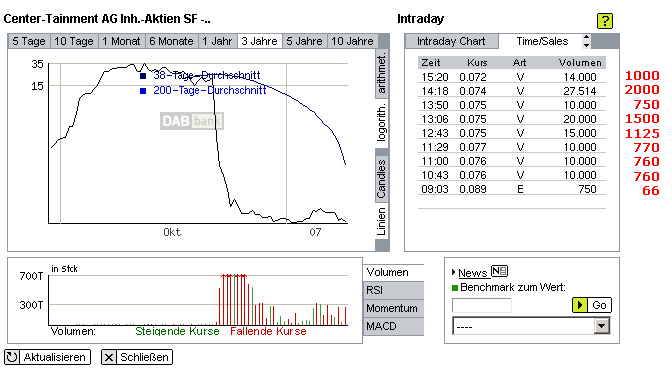The width and height of the screenshot is (672, 373).
Task: Select the 10:43 trade row time
Action: pos(435,175)
